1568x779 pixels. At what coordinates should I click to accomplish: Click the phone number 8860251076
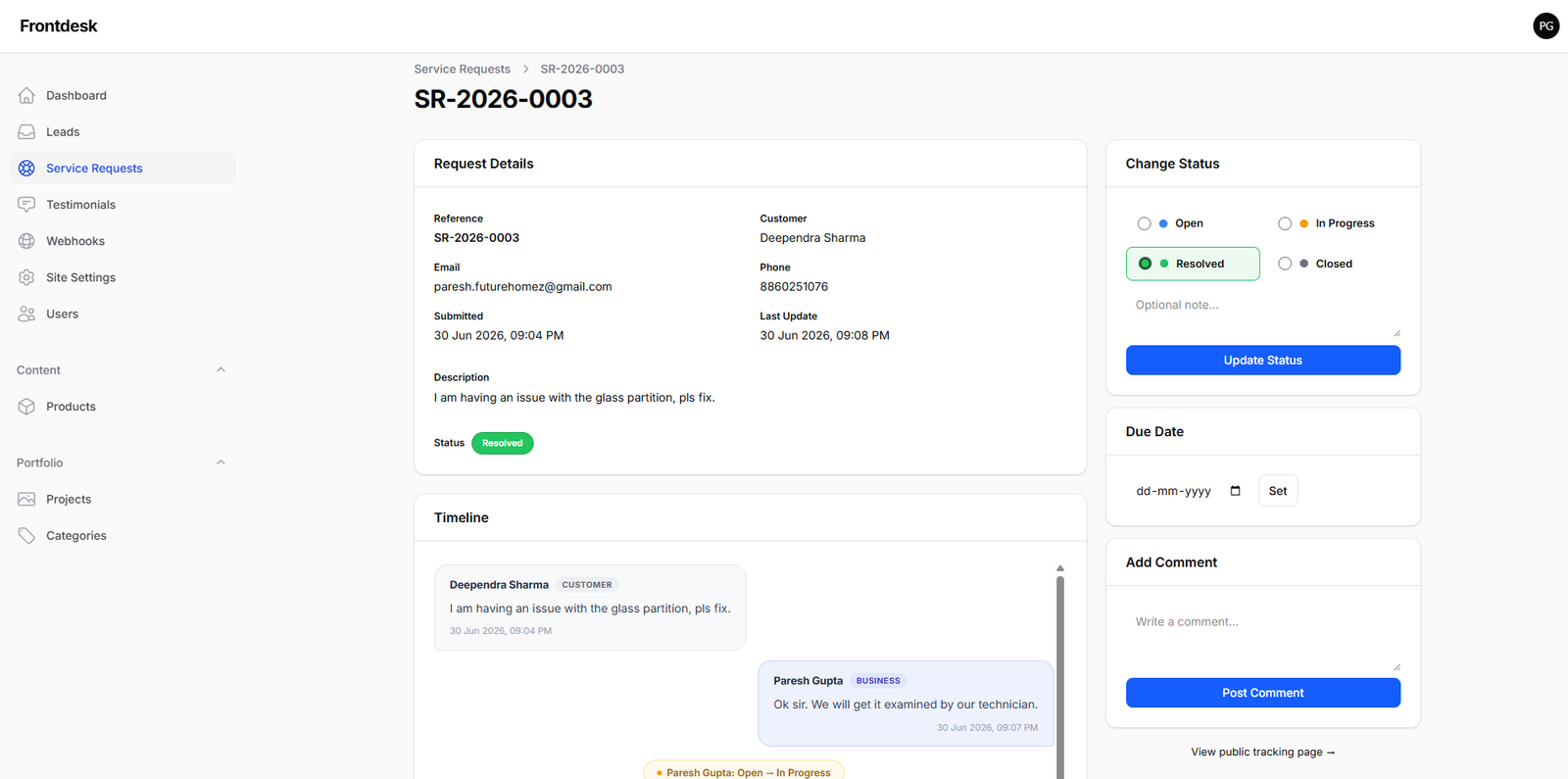(x=794, y=287)
